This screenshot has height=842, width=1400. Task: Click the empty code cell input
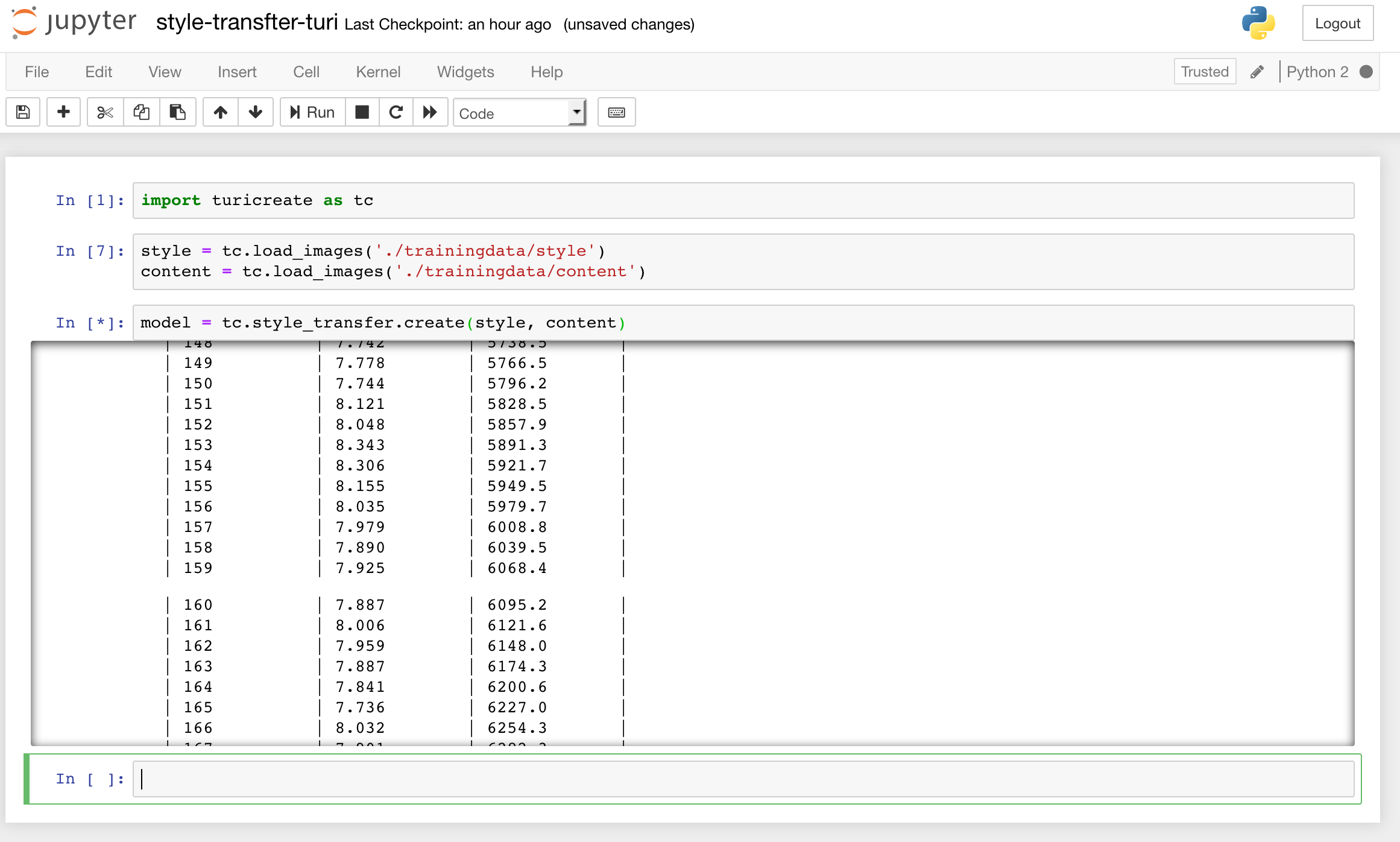coord(743,779)
